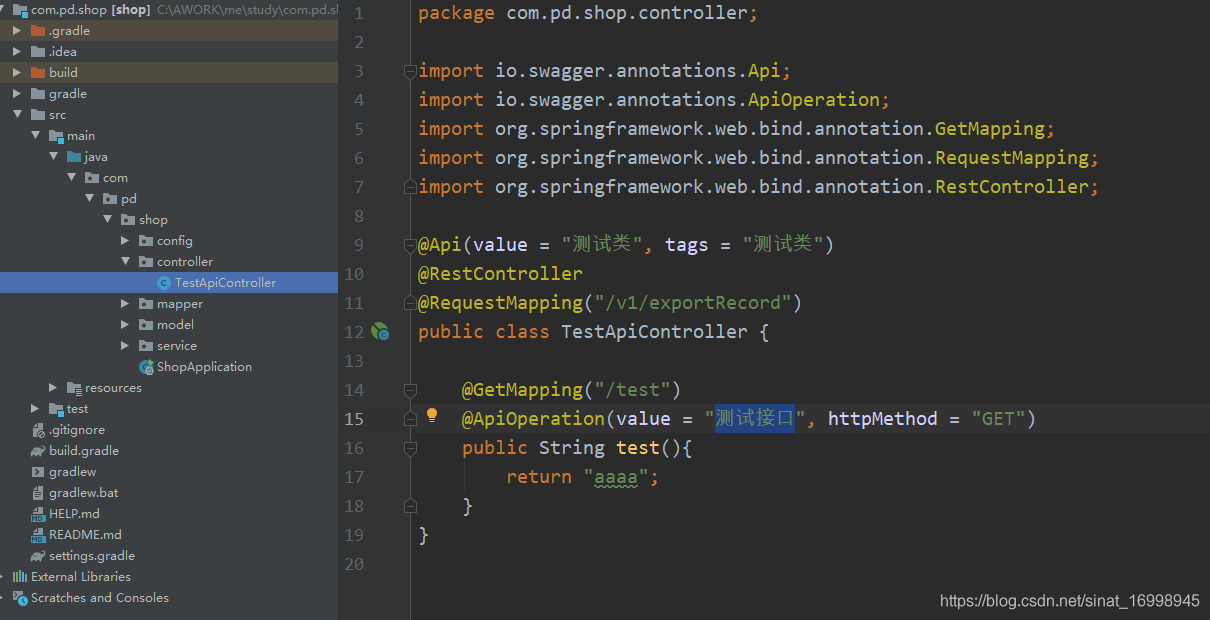Click the TestApiController class icon
1210x620 pixels.
pyautogui.click(x=164, y=283)
